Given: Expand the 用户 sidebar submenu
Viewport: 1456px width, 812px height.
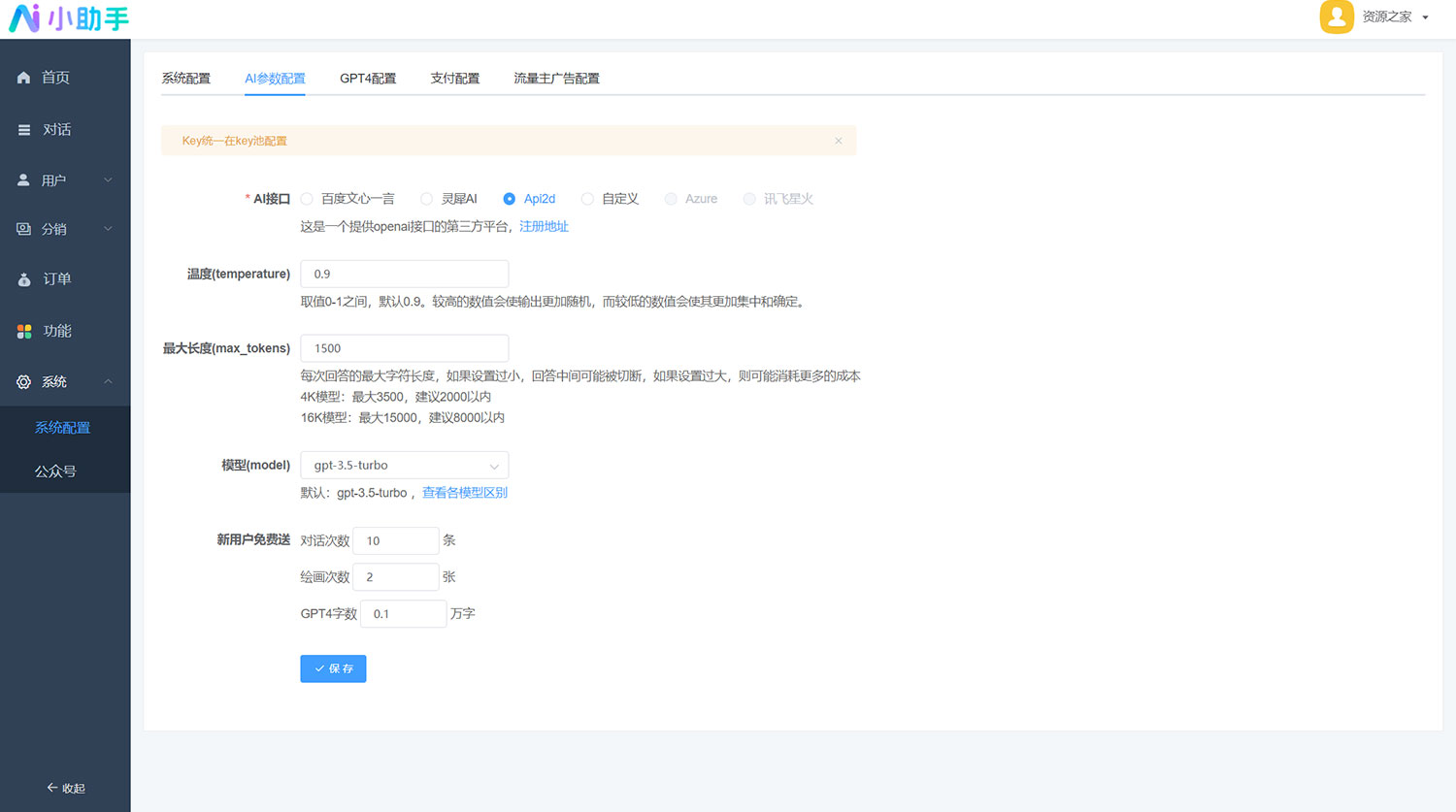Looking at the screenshot, I should (x=107, y=179).
